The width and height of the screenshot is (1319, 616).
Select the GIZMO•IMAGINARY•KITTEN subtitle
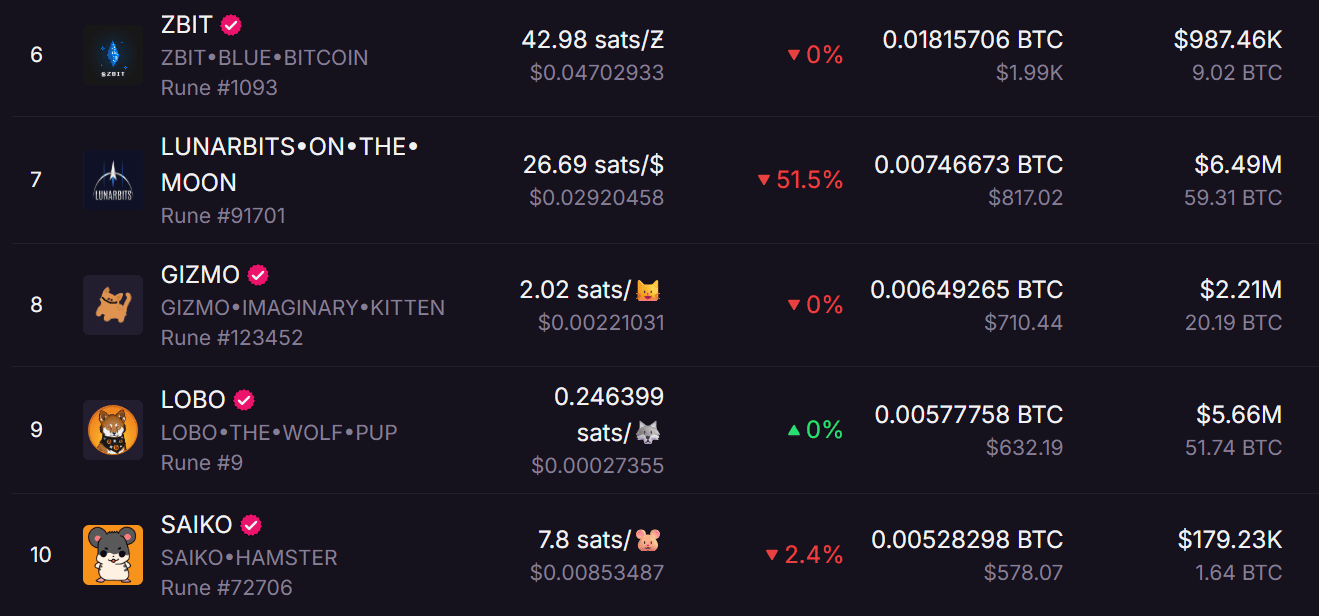[303, 307]
